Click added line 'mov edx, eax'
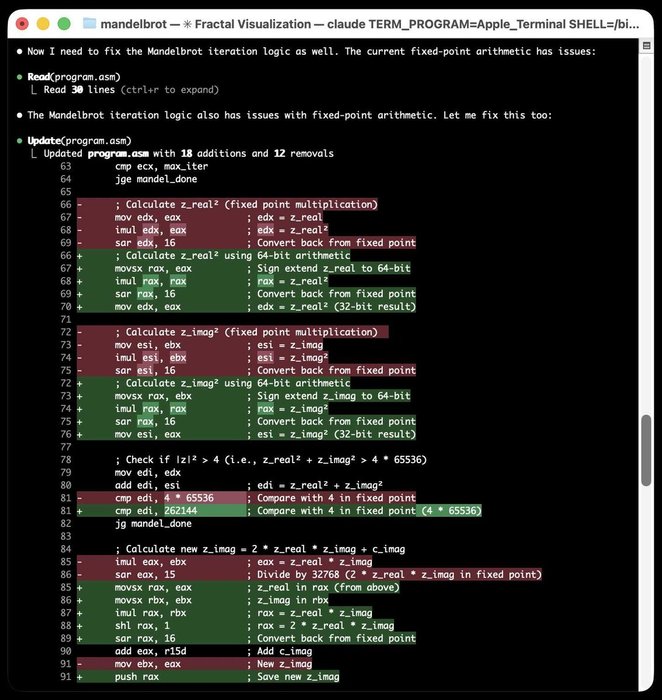The image size is (662, 700). pos(246,307)
